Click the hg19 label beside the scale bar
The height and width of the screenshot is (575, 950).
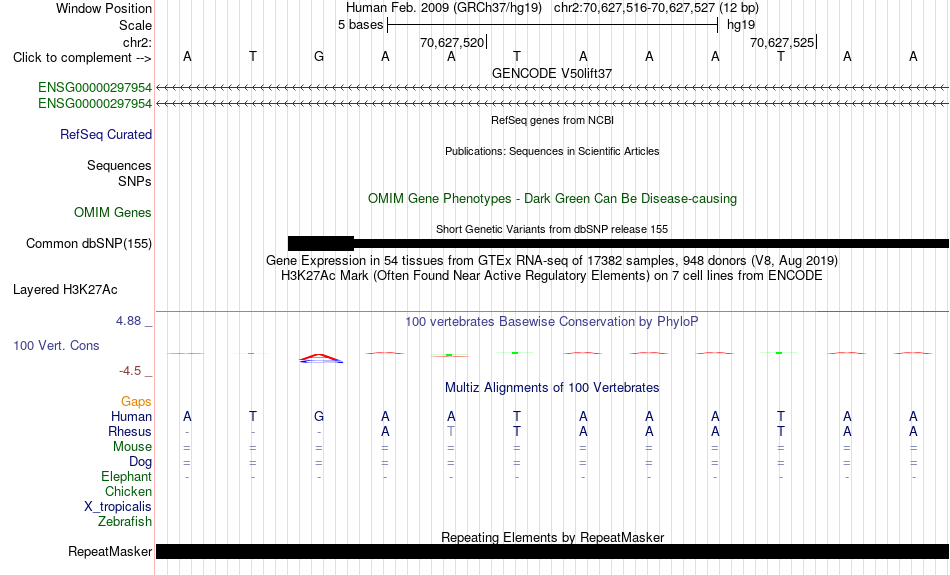tap(741, 25)
